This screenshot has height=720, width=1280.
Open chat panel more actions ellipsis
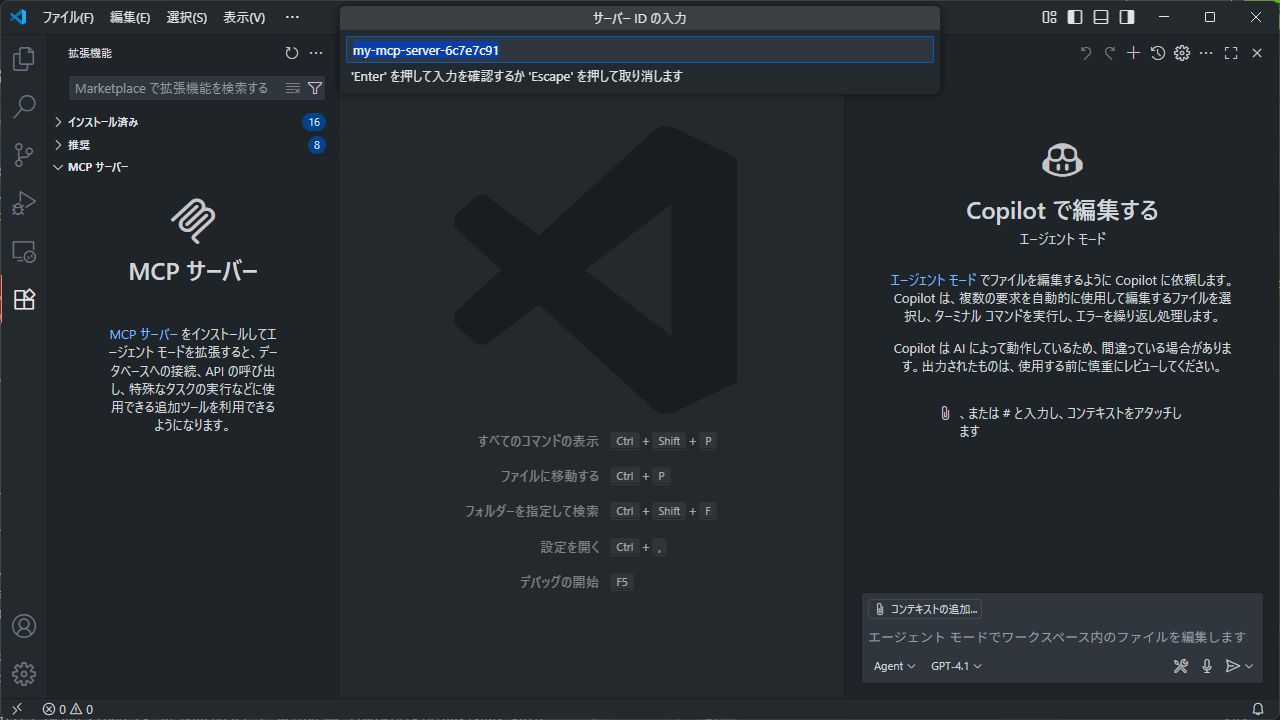click(1206, 53)
